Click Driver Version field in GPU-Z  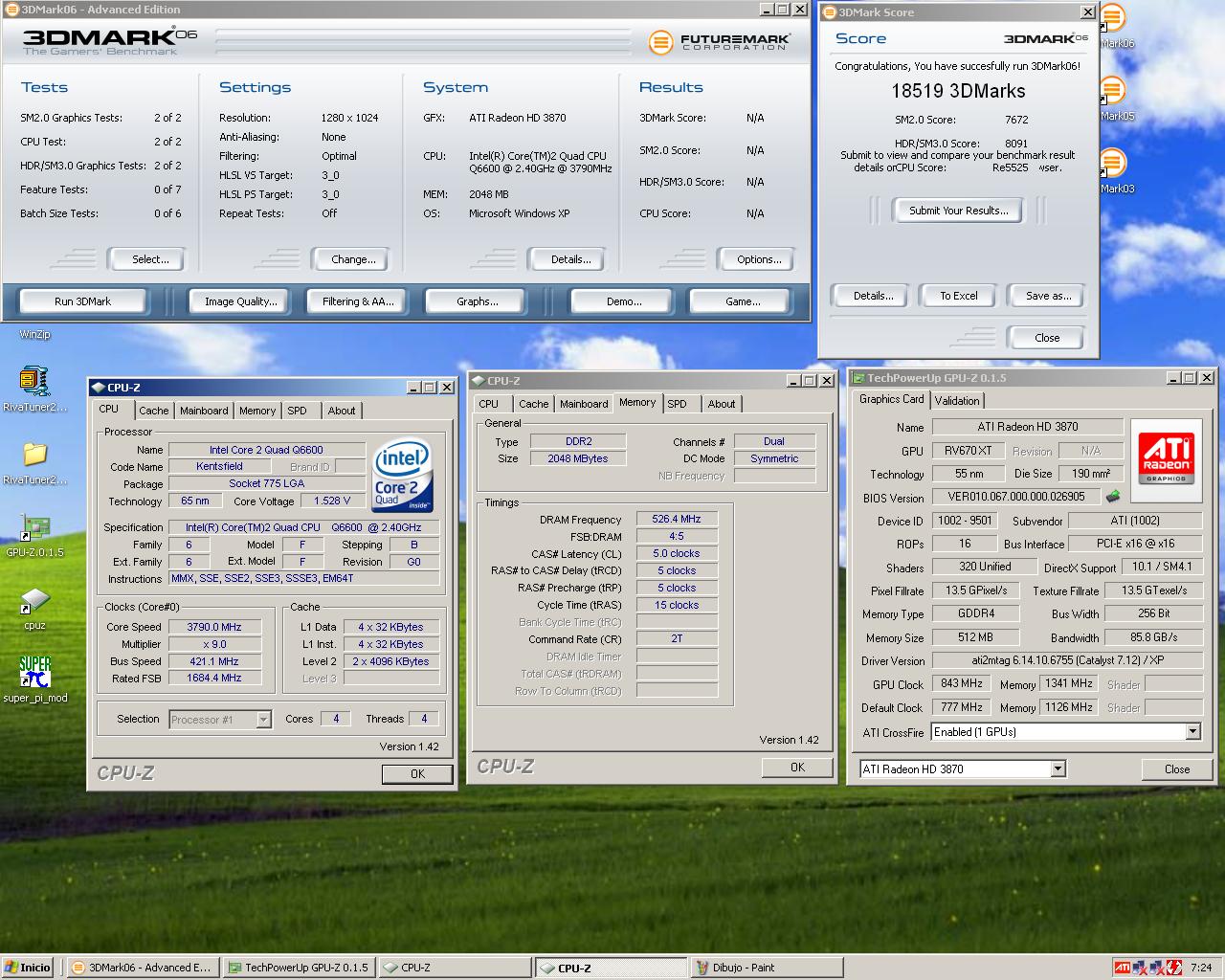click(x=1066, y=660)
